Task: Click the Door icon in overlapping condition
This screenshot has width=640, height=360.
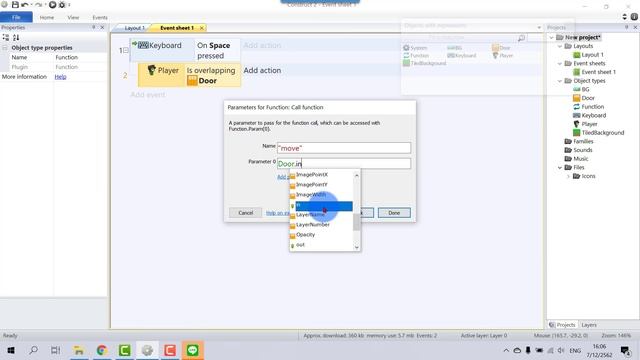Action: 192,80
